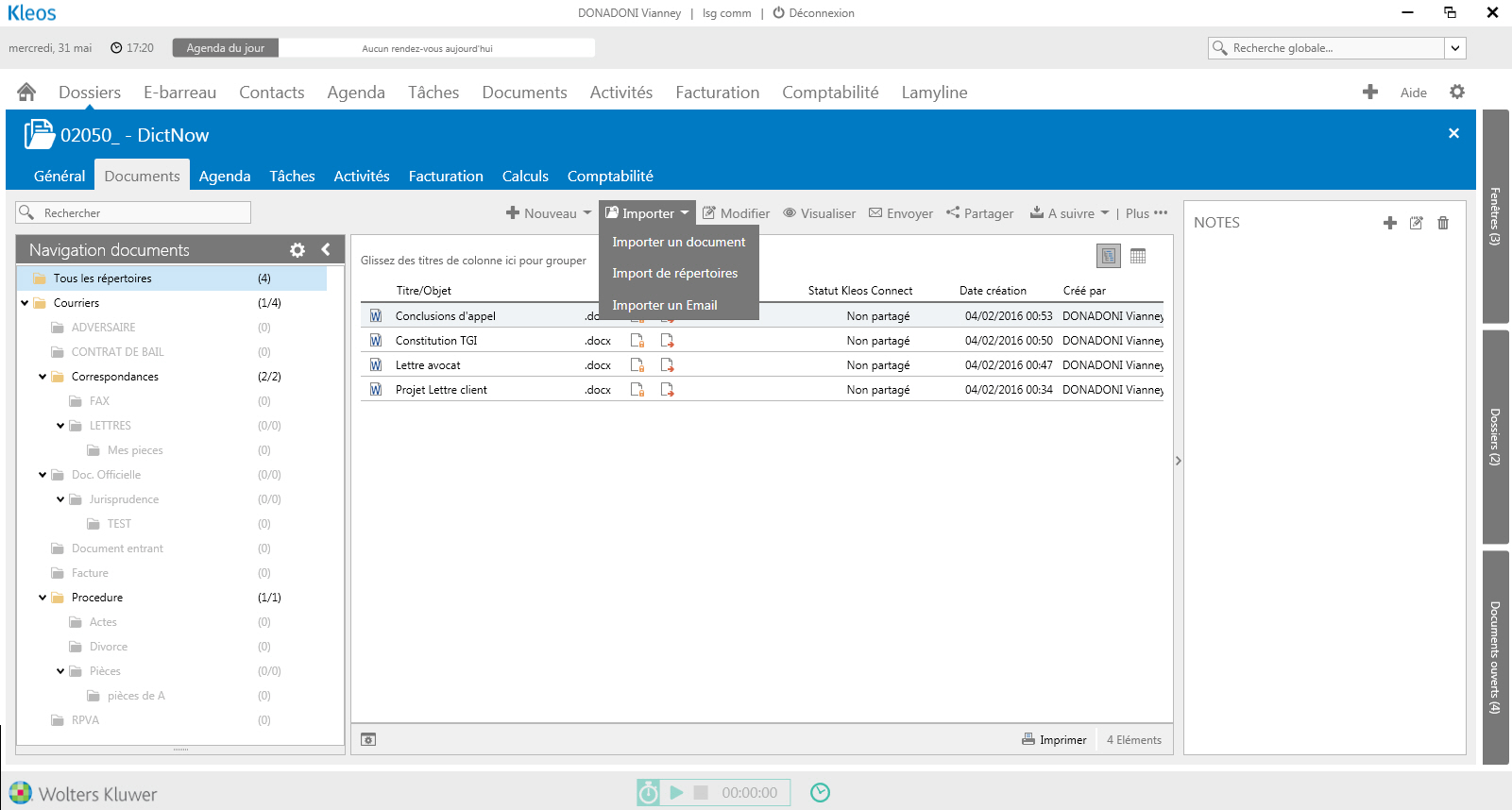
Task: Click Déconnexion to log out
Action: click(x=813, y=13)
